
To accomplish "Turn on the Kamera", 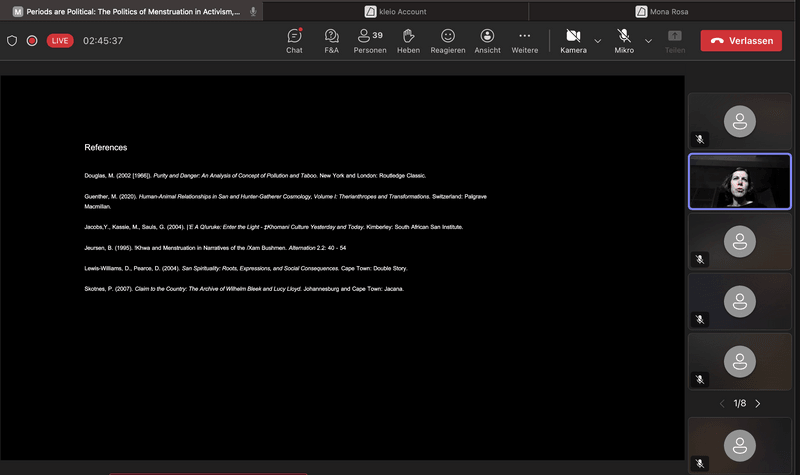I will 573,40.
